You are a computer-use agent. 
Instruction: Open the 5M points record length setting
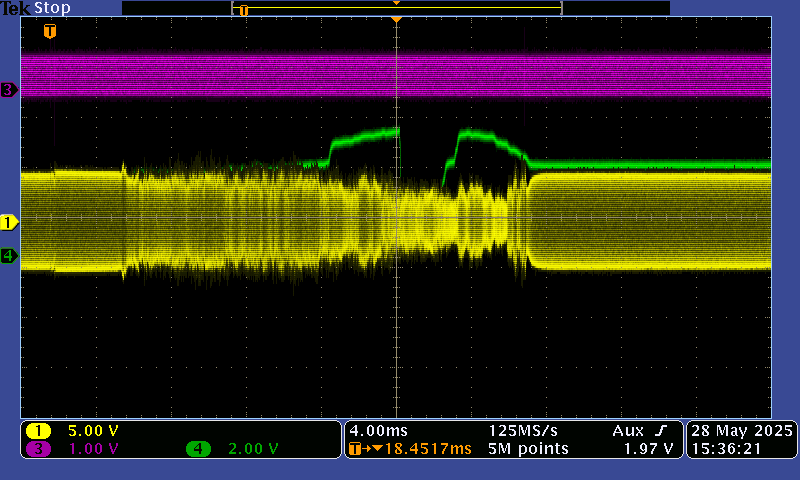(x=528, y=449)
